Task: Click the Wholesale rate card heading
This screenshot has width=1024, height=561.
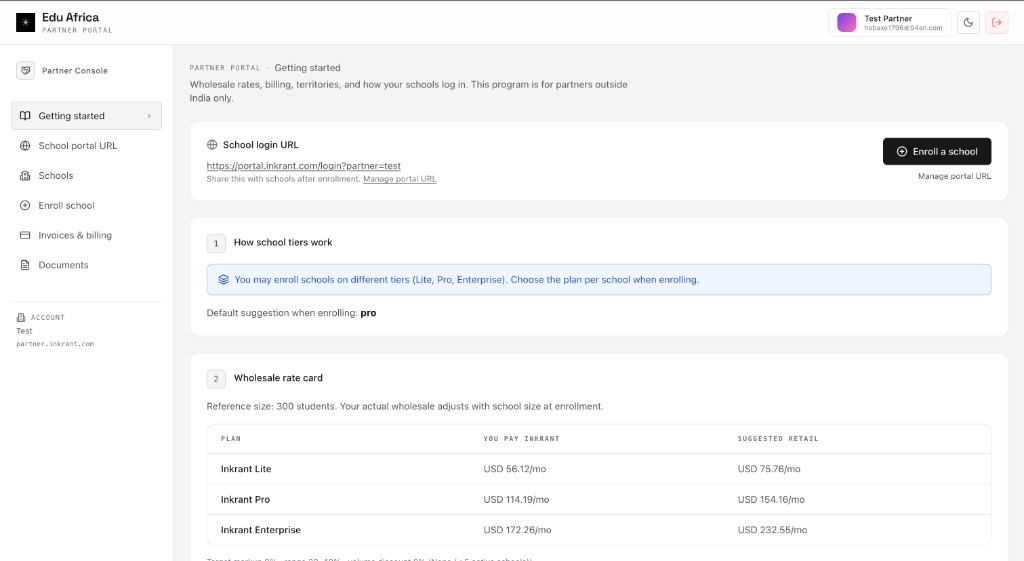Action: [278, 378]
